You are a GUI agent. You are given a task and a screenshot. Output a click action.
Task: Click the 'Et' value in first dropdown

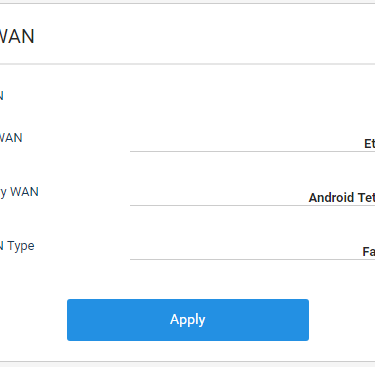pos(369,144)
